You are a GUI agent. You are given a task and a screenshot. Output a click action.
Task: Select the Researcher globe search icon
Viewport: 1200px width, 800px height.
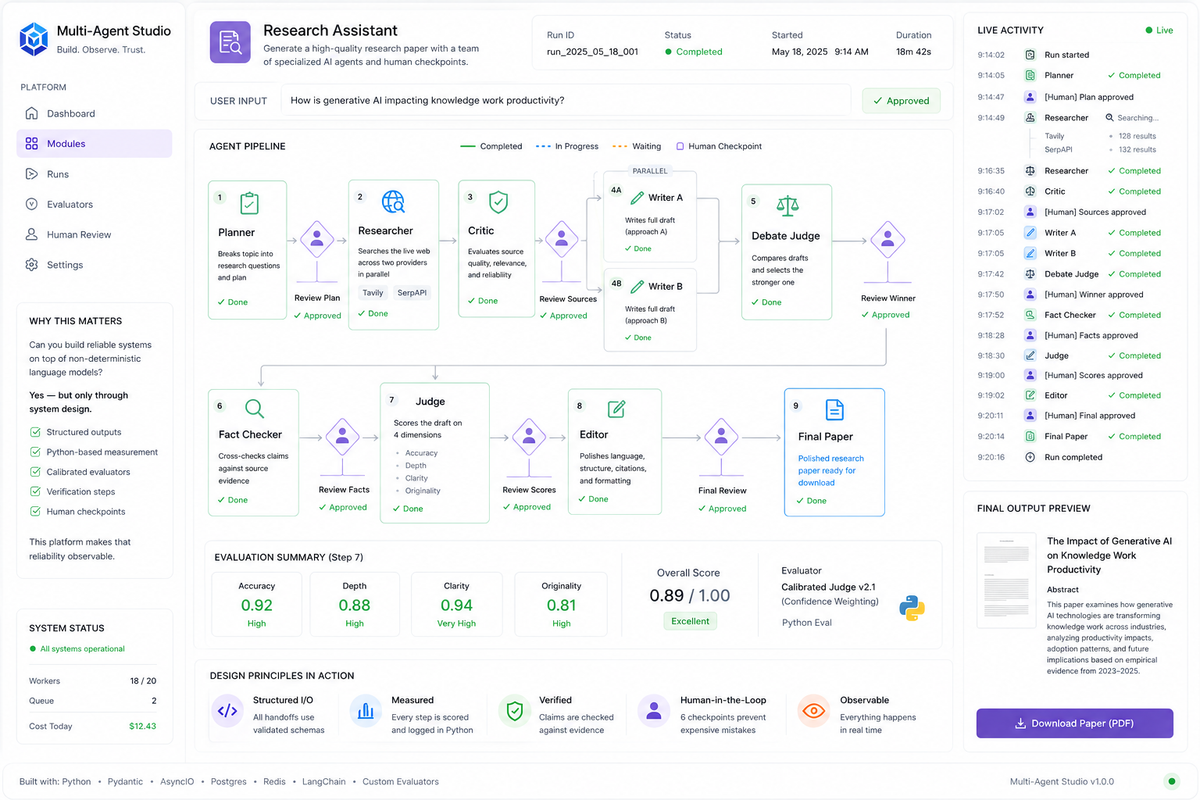coord(393,203)
